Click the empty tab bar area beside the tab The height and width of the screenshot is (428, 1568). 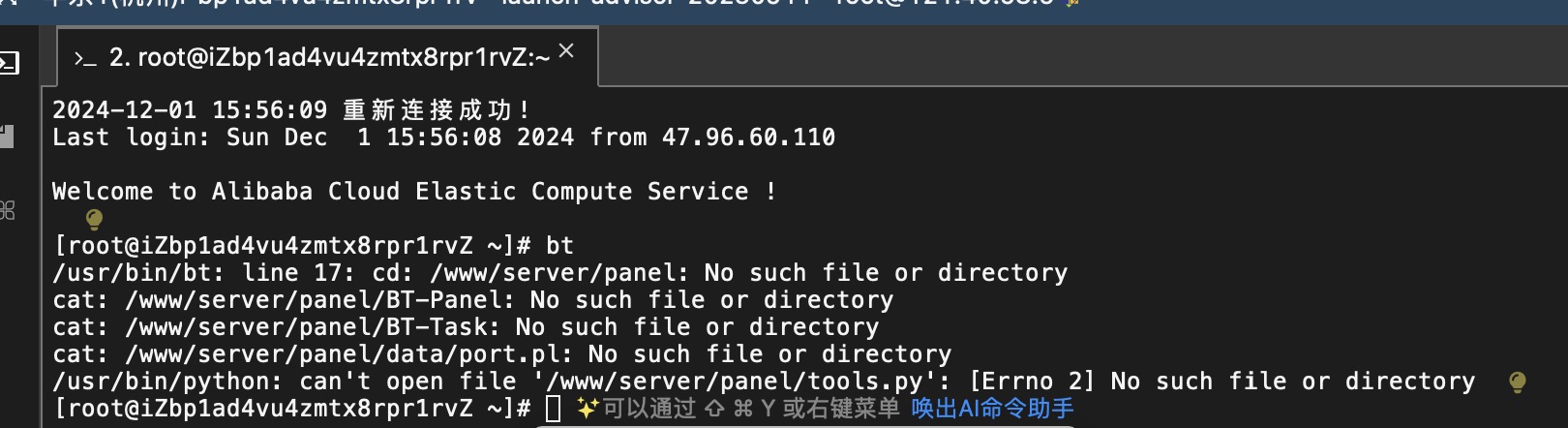click(x=1082, y=56)
